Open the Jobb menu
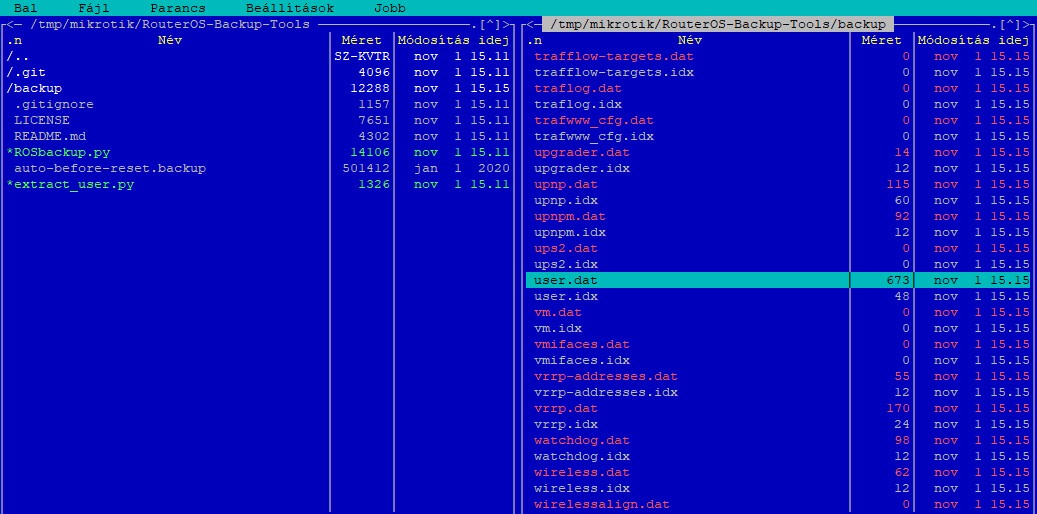The image size is (1037, 514). [390, 9]
